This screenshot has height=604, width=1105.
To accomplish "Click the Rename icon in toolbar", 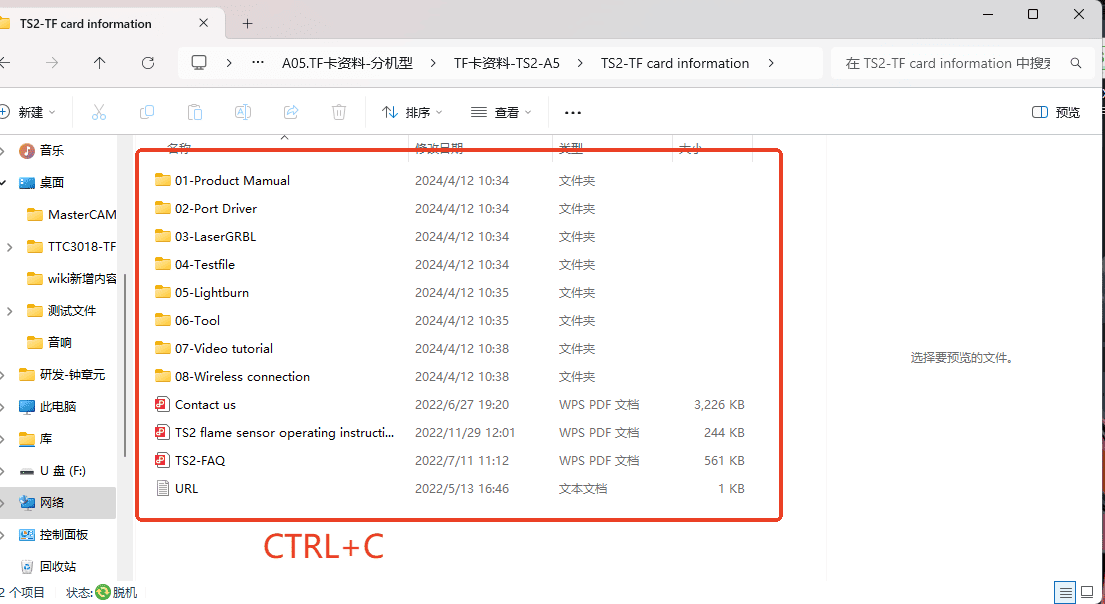I will [x=243, y=112].
